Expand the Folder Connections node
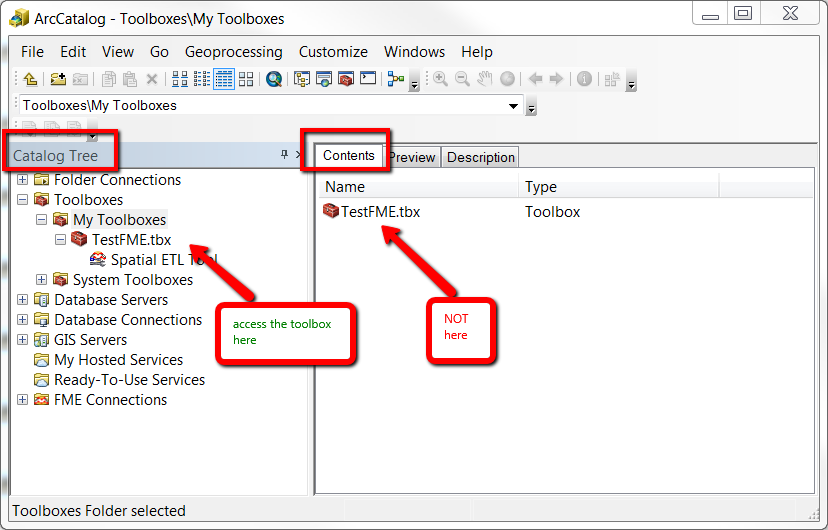The image size is (828, 530). [22, 179]
